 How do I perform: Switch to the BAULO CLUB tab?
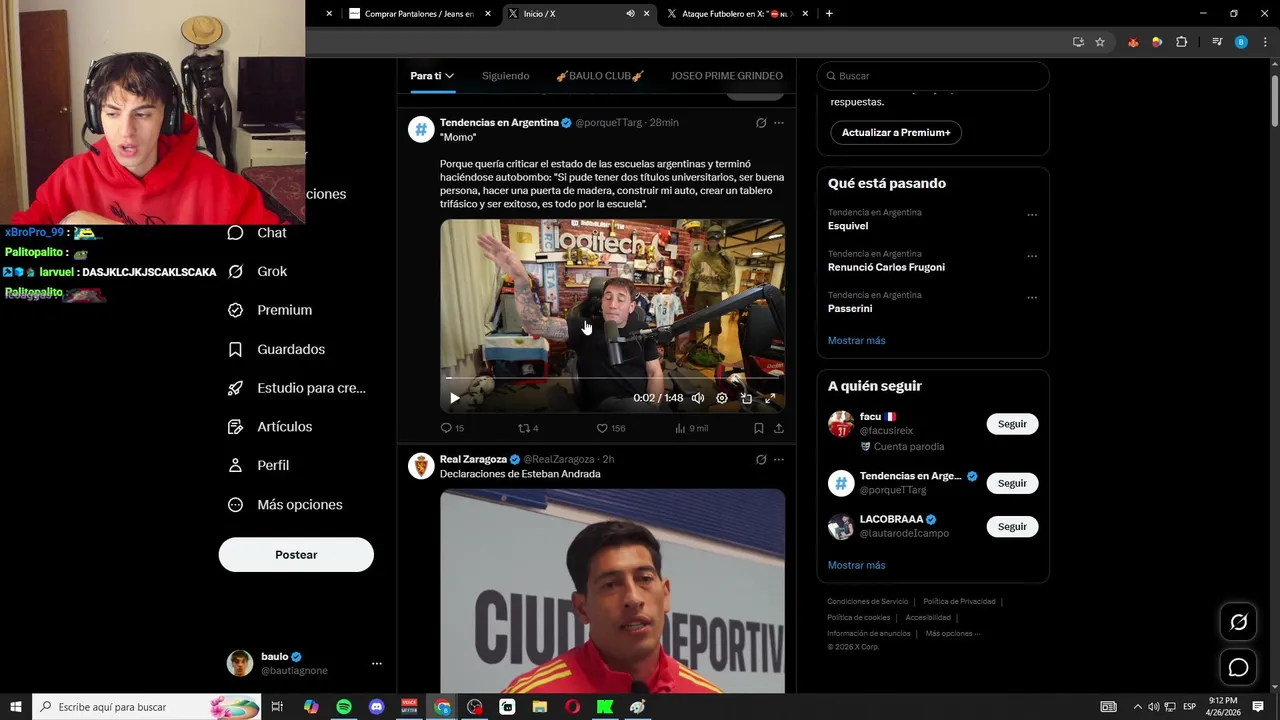(x=600, y=76)
